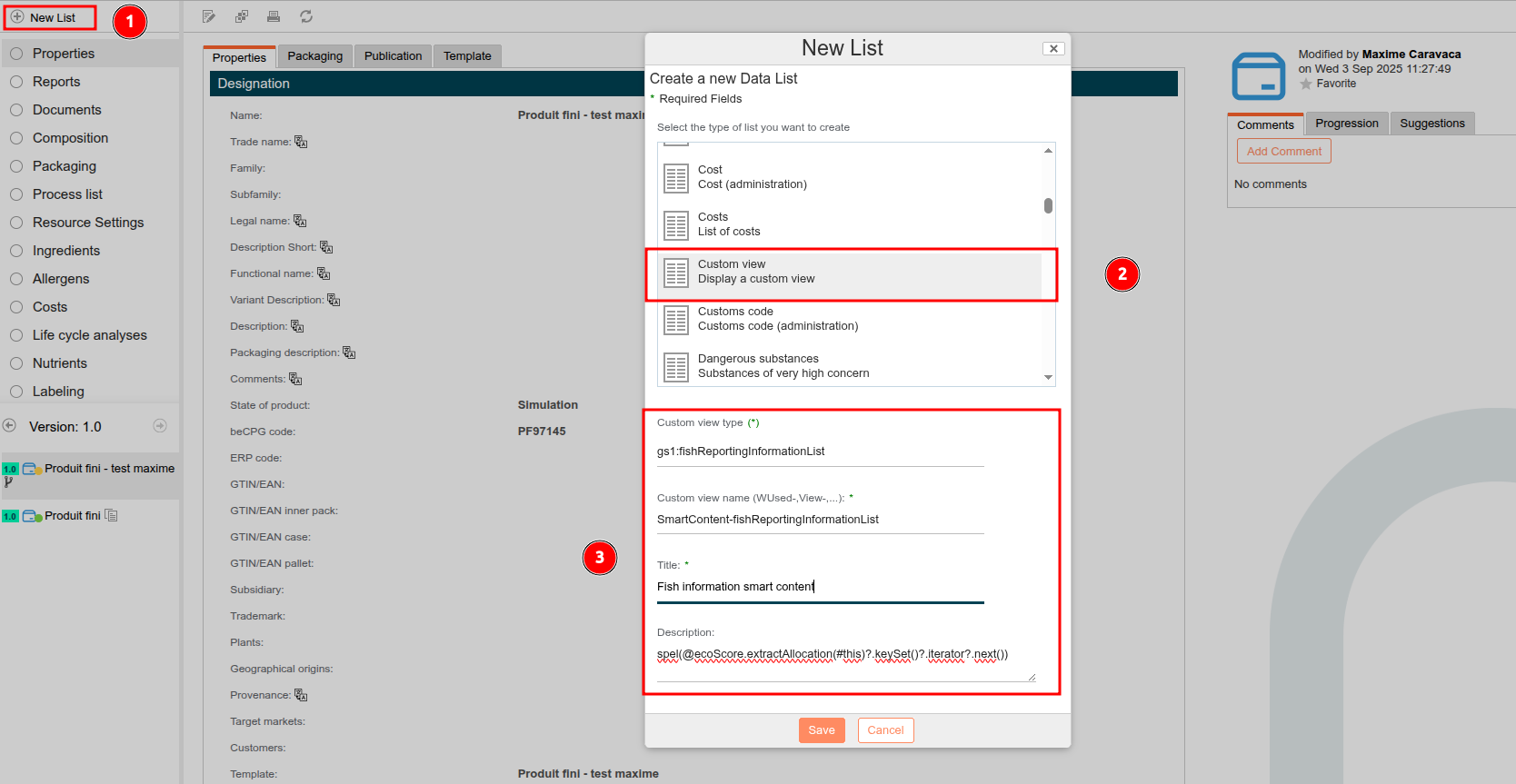This screenshot has height=784, width=1516.
Task: Select the Resource Settings sidebar radio
Action: click(16, 223)
